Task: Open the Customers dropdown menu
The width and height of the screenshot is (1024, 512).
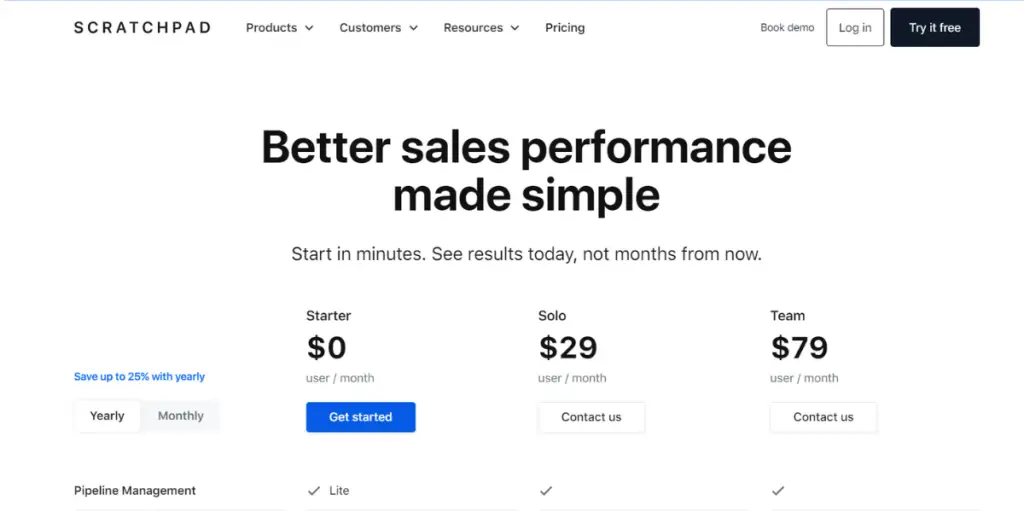Action: [379, 27]
